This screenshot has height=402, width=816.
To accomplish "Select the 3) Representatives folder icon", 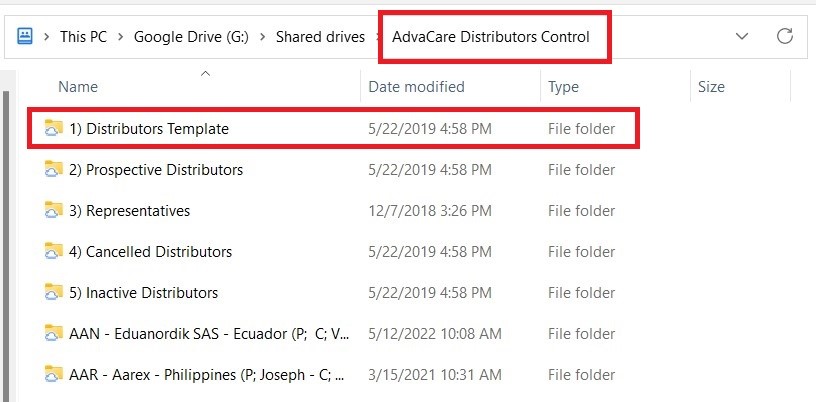I will [54, 210].
